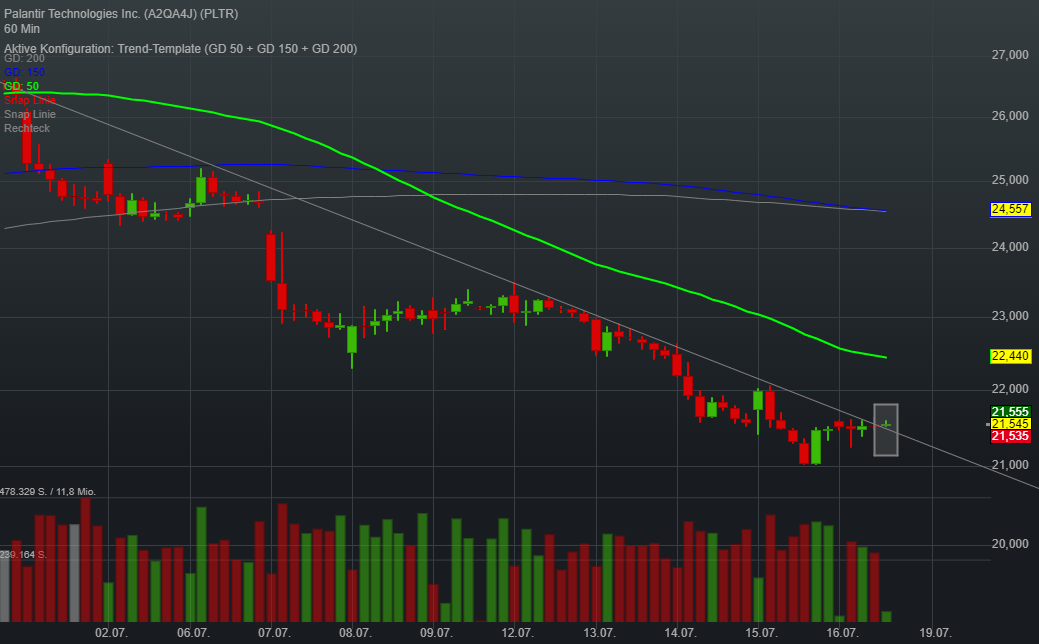Click the 21,000 price axis label
Viewport: 1039px width, 644px height.
(1010, 465)
